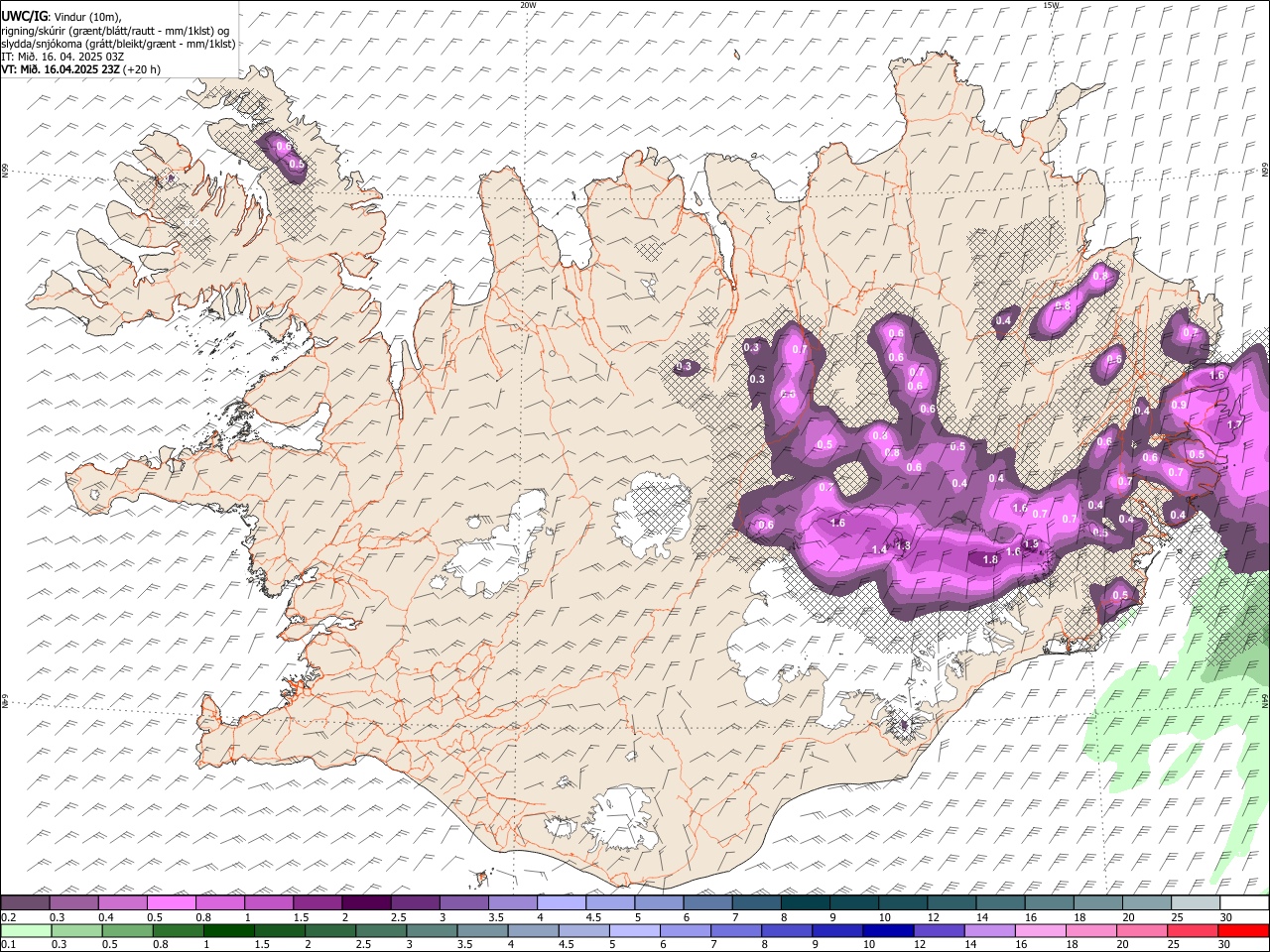Click the upper legend swatch labeled 0.8
Screen dimensions: 1270x952
coord(219,902)
